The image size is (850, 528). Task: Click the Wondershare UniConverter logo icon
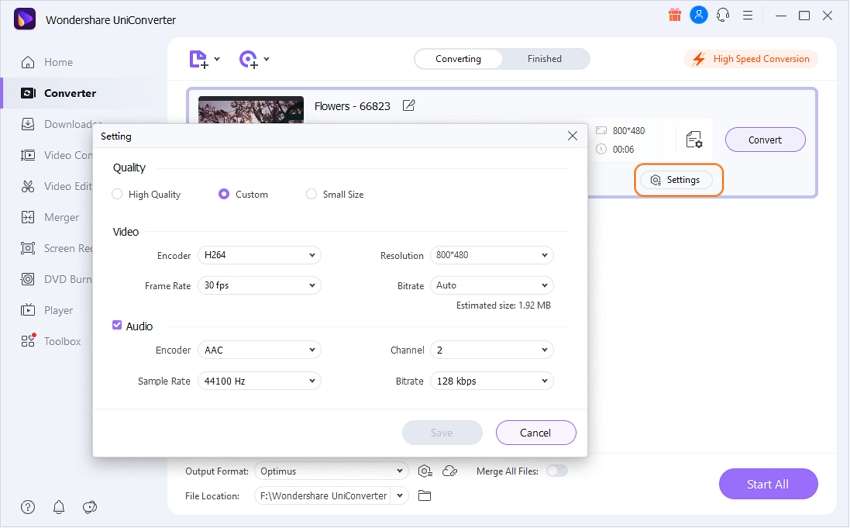tap(24, 20)
